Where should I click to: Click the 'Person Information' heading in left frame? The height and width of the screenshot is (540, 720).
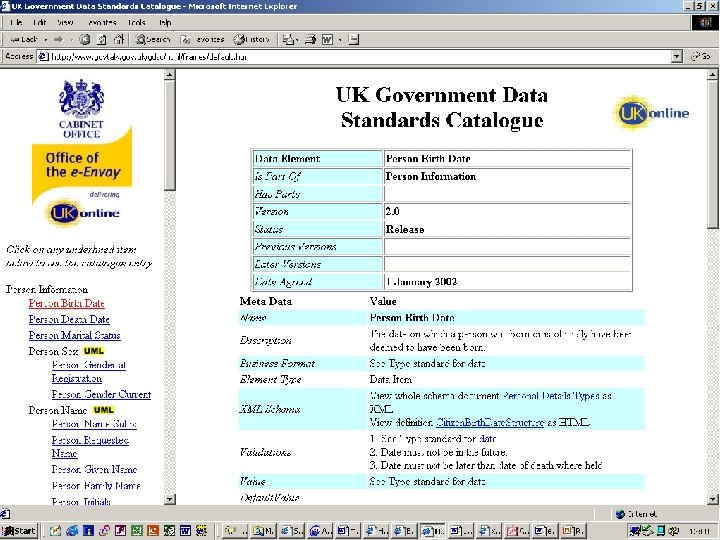pyautogui.click(x=47, y=289)
